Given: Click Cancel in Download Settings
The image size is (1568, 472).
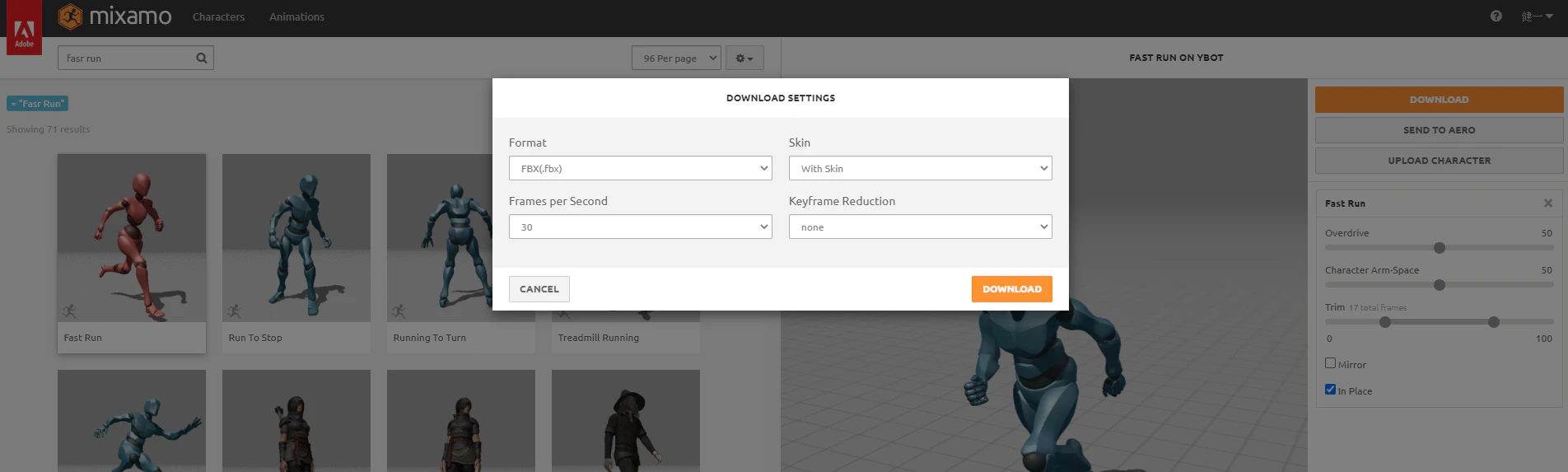Looking at the screenshot, I should [x=539, y=289].
